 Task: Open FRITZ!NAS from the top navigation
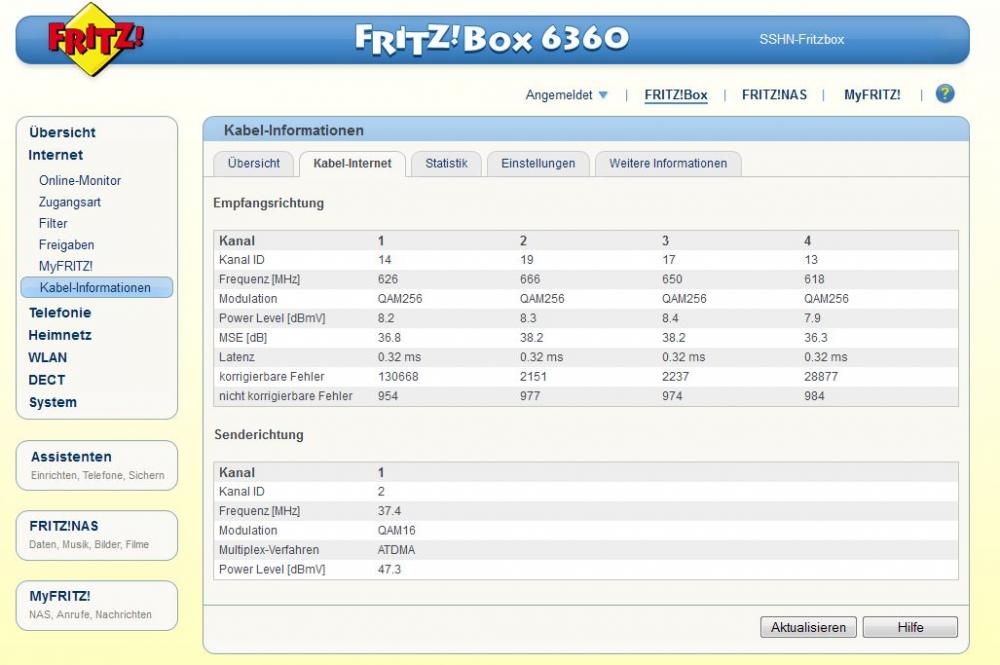[x=774, y=95]
